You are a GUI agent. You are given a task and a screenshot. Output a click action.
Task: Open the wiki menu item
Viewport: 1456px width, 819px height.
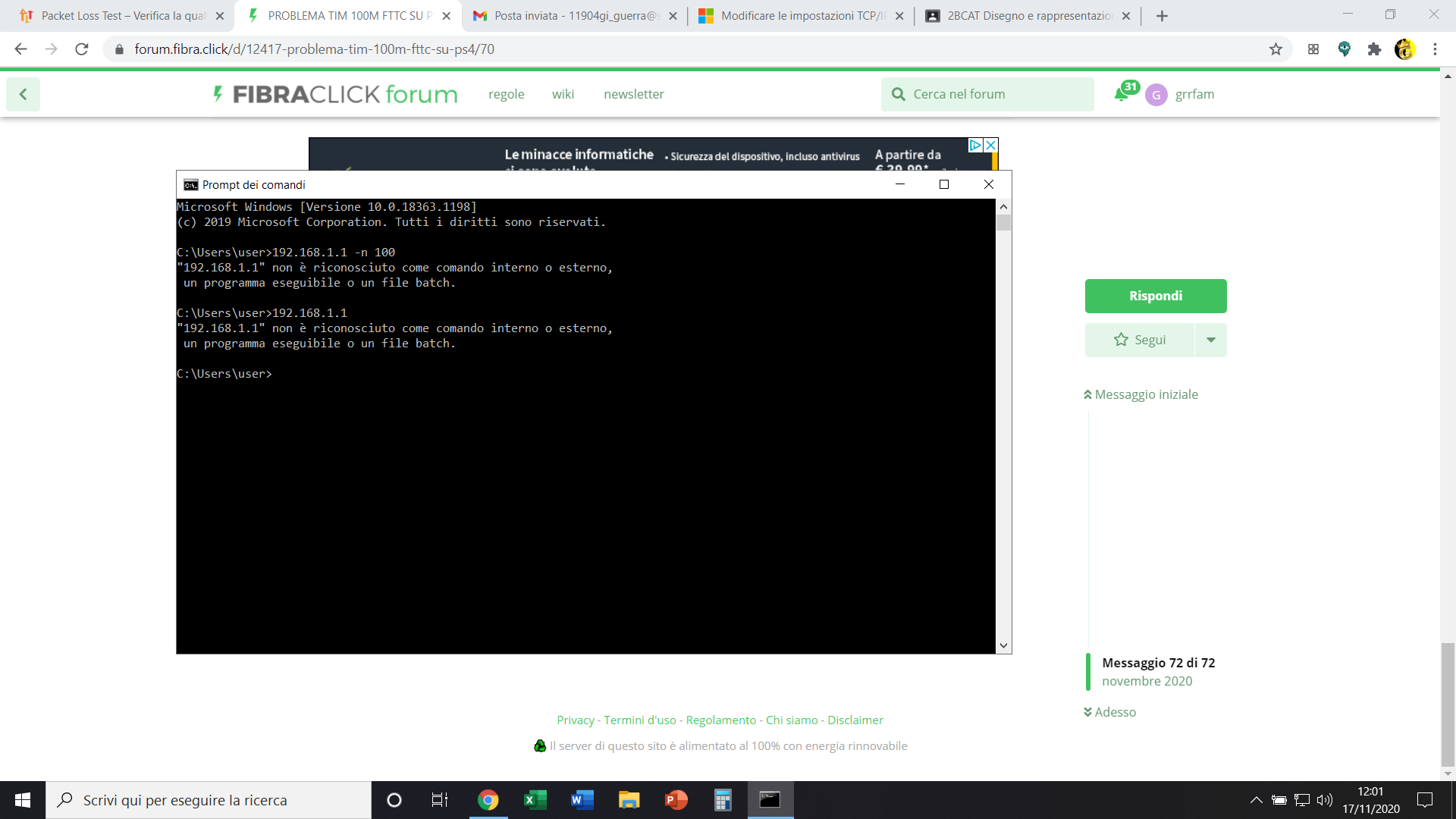(563, 94)
